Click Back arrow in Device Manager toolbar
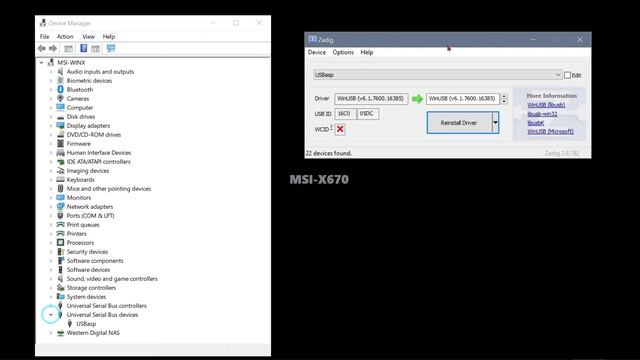 [42, 49]
